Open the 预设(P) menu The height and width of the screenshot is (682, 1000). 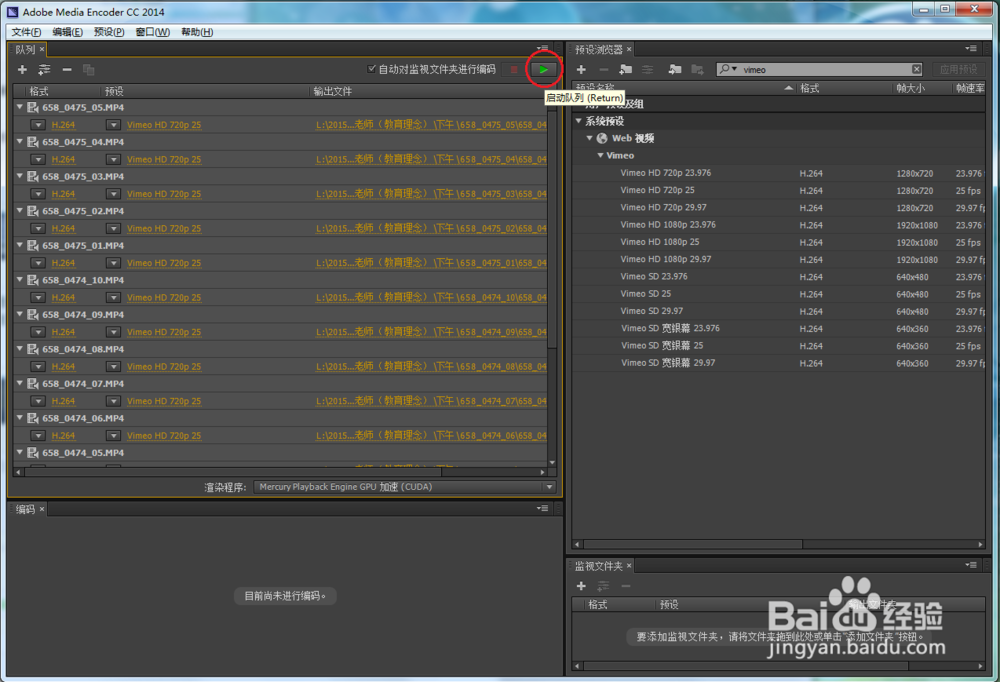click(x=109, y=32)
